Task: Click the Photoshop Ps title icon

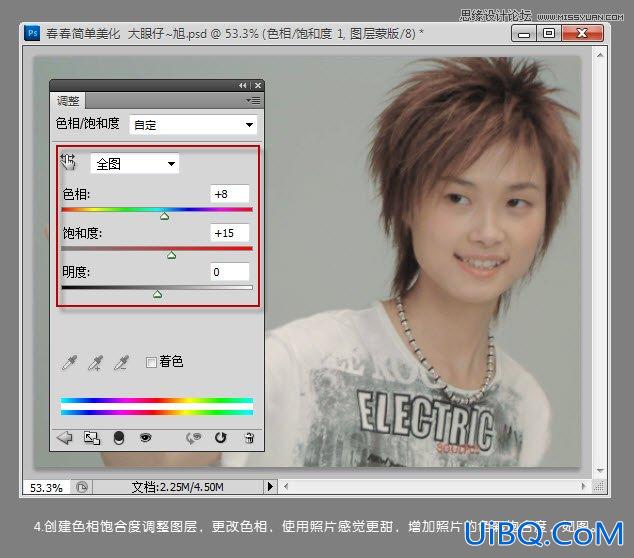Action: [x=32, y=33]
